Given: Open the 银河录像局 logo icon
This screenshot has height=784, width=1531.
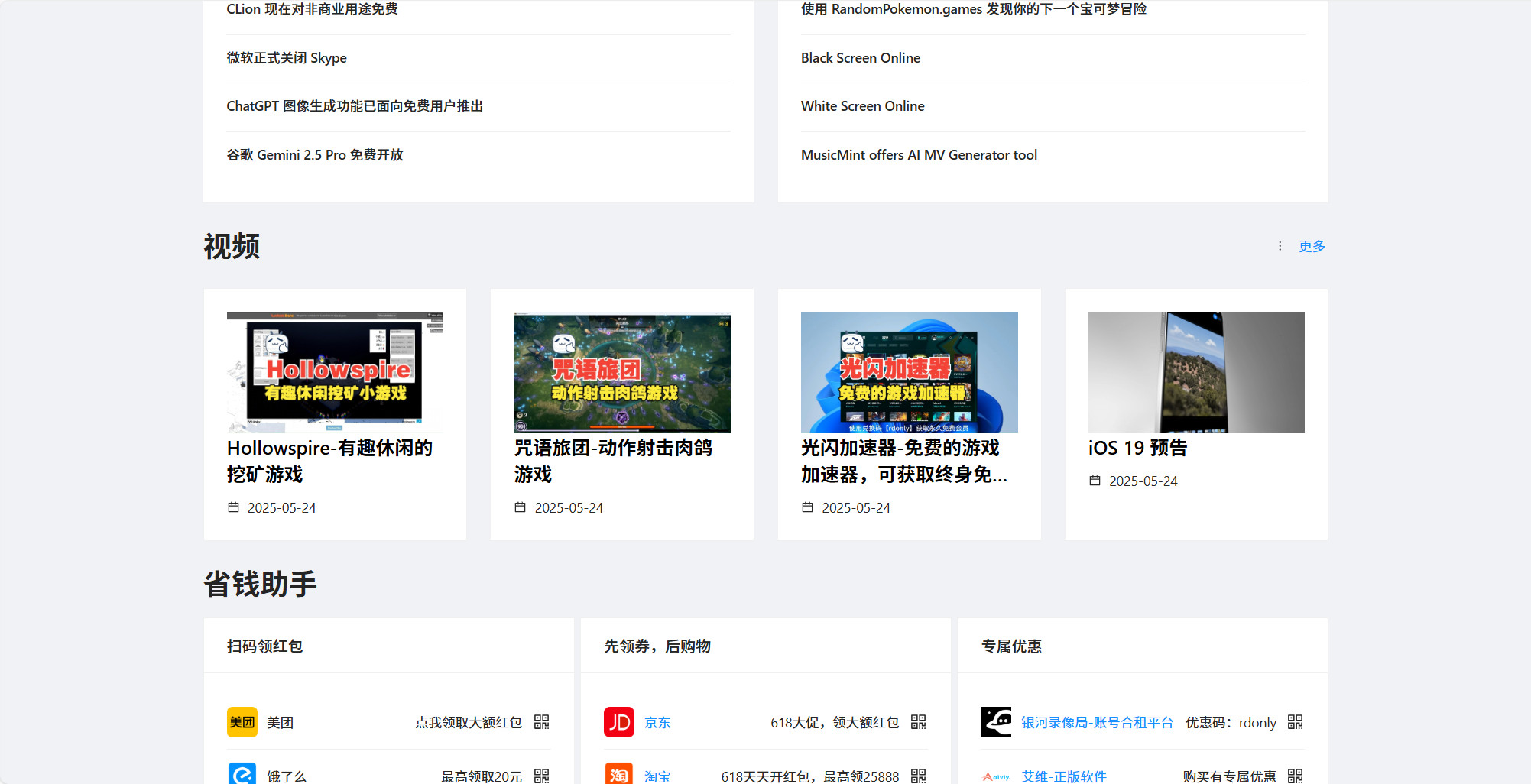Looking at the screenshot, I should tap(996, 722).
